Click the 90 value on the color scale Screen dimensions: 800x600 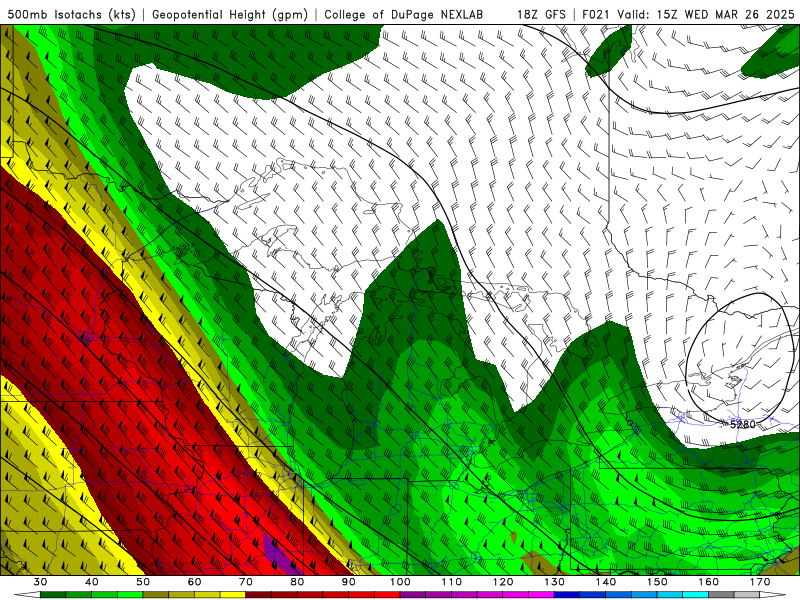click(349, 582)
